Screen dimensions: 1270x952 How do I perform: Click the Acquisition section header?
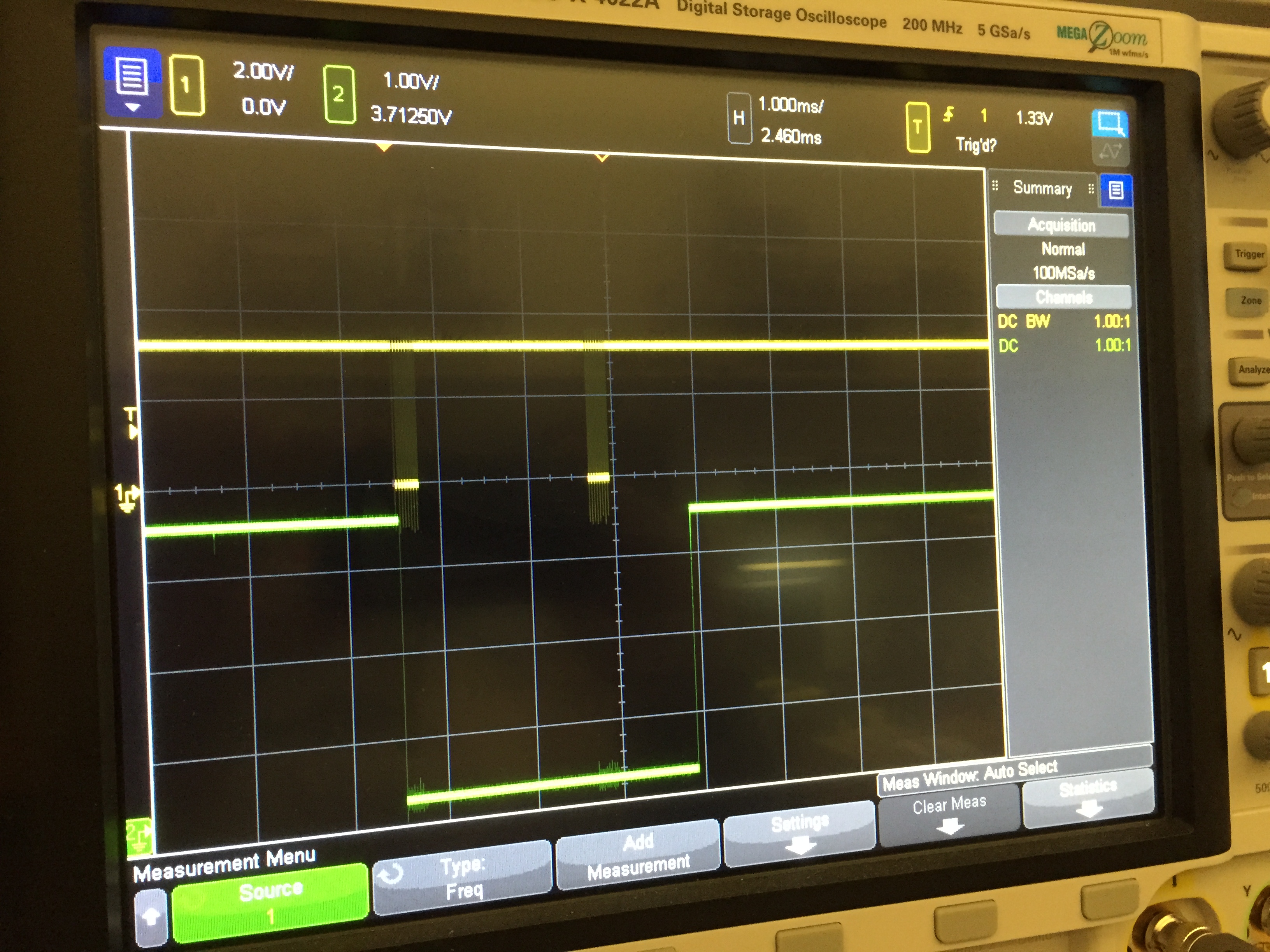click(1061, 224)
